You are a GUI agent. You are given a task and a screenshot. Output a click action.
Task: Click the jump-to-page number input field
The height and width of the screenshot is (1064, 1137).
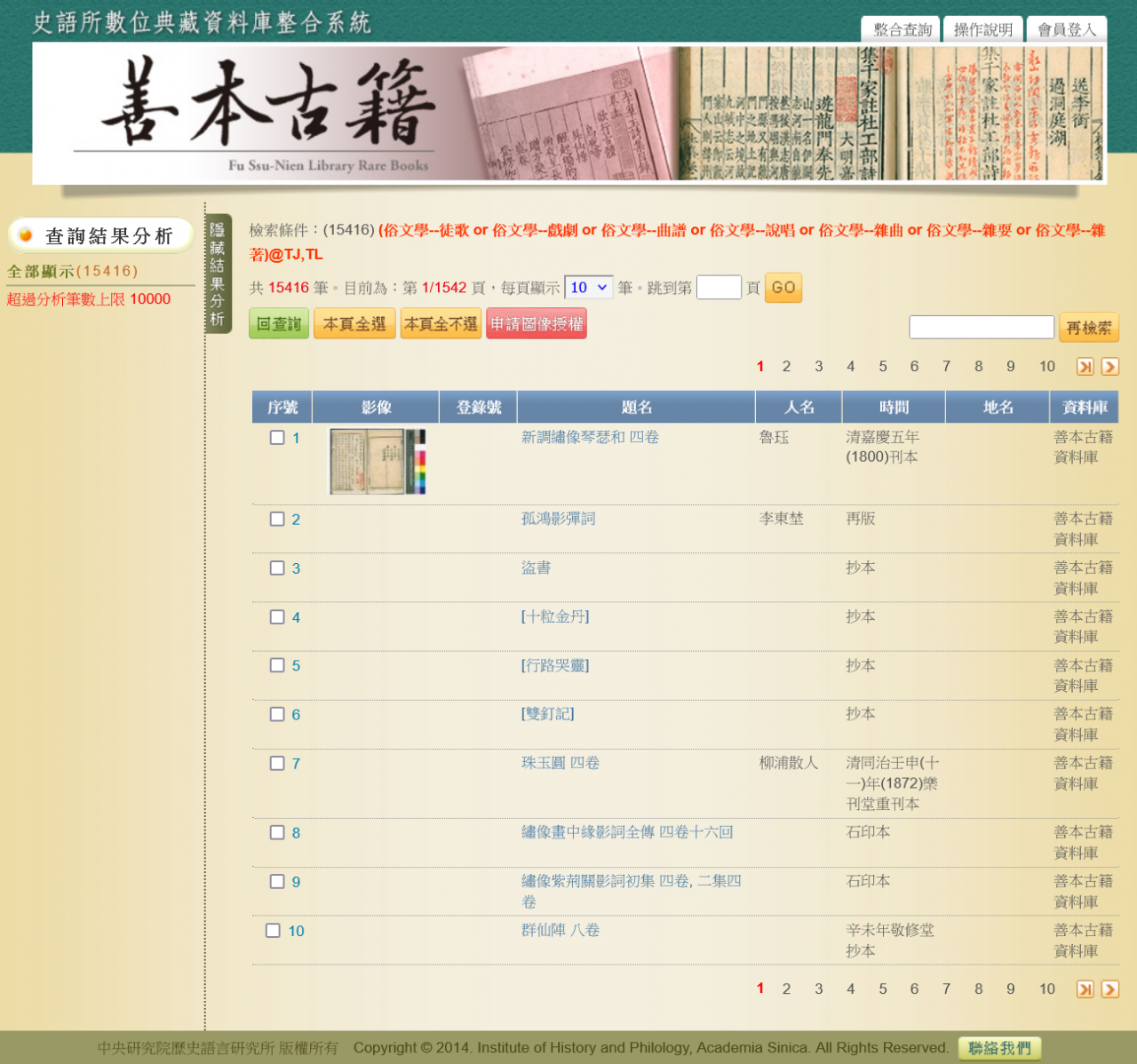click(x=719, y=288)
